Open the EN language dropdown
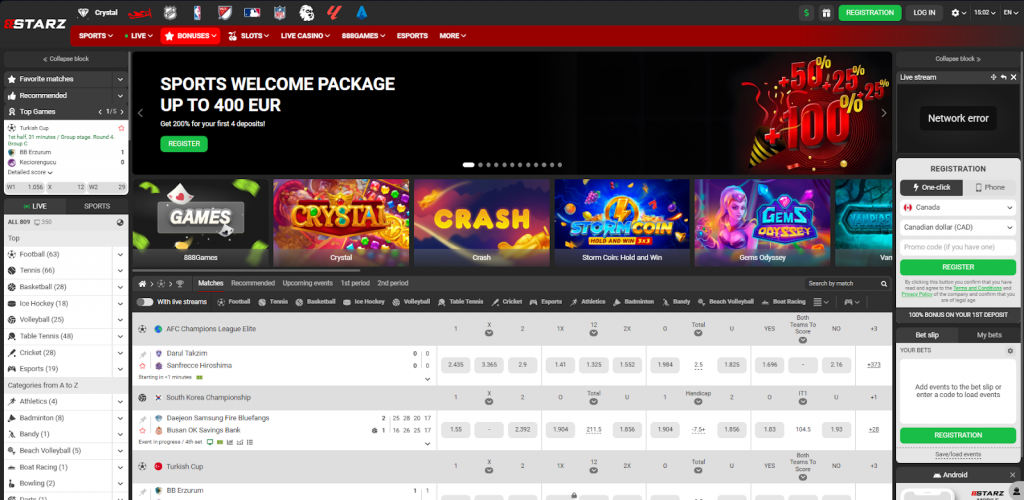Image resolution: width=1024 pixels, height=500 pixels. [x=1011, y=12]
